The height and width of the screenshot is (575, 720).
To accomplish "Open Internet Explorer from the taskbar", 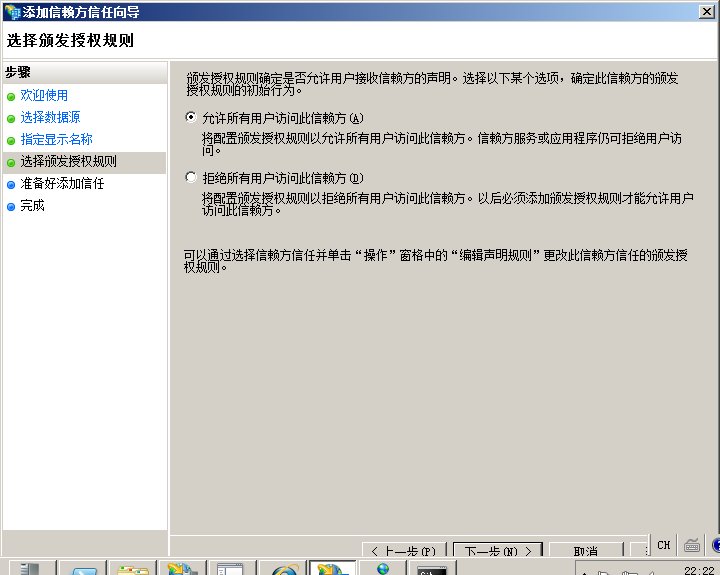I will coord(285,569).
